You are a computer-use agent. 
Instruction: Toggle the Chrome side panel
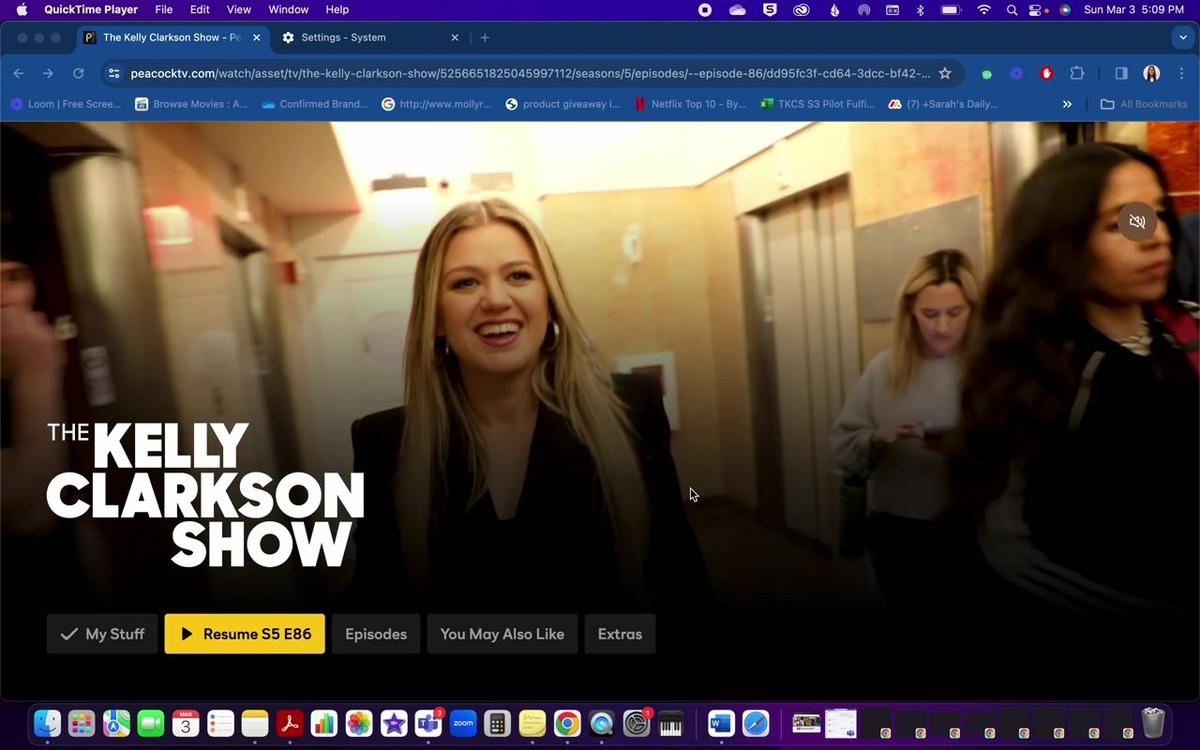1121,73
